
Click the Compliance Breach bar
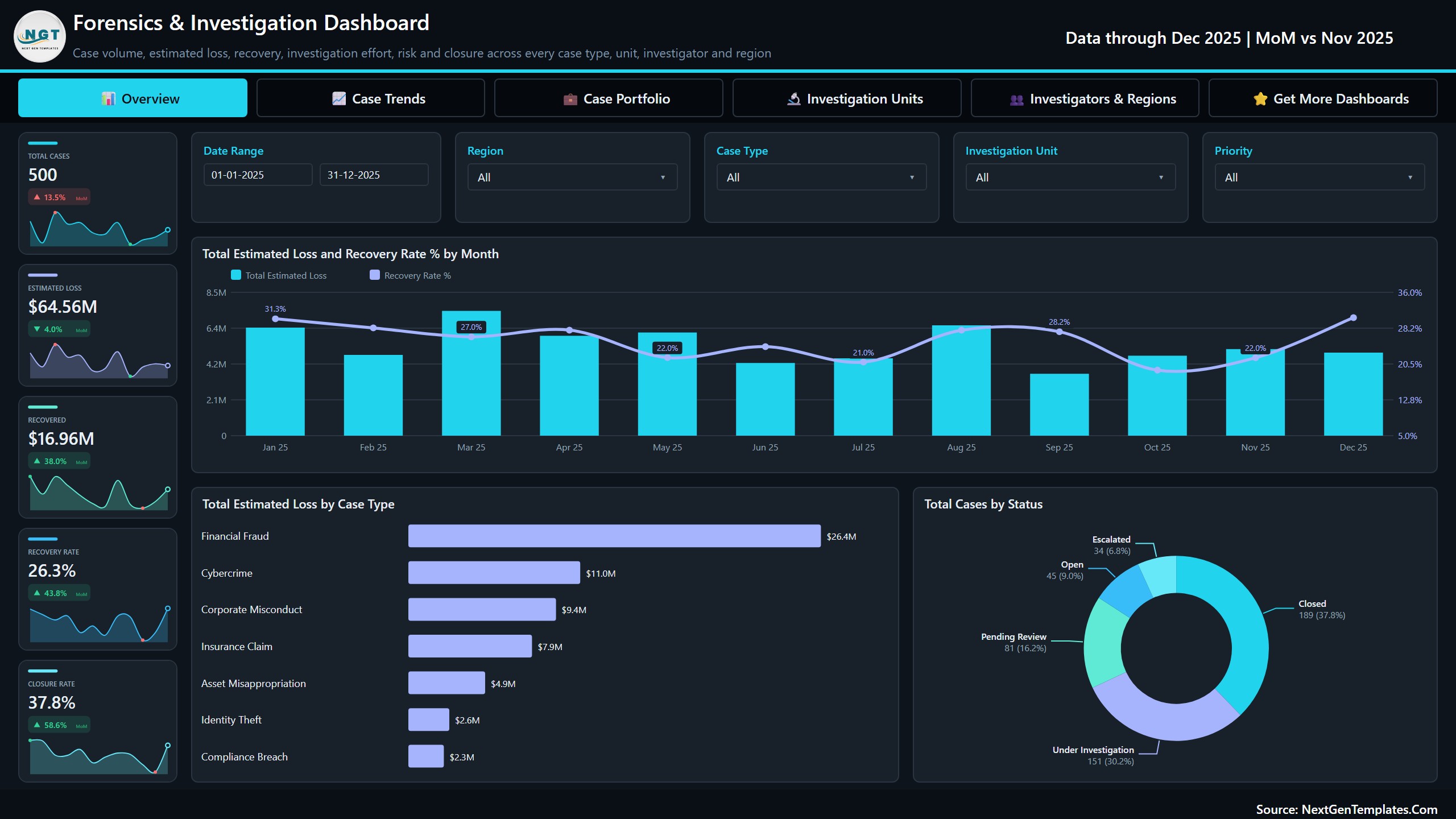(x=426, y=756)
